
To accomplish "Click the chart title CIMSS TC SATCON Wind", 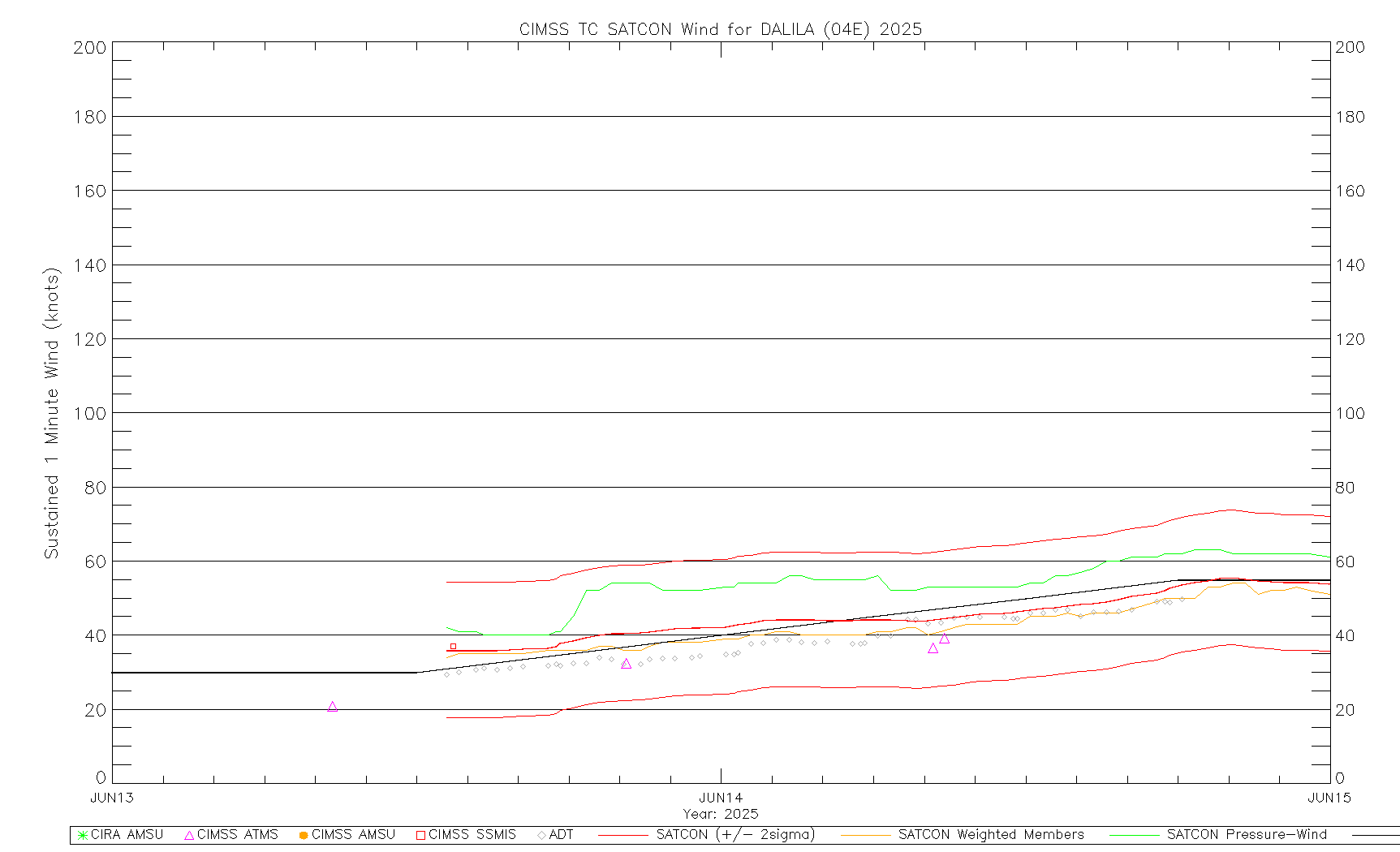I will pyautogui.click(x=720, y=29).
